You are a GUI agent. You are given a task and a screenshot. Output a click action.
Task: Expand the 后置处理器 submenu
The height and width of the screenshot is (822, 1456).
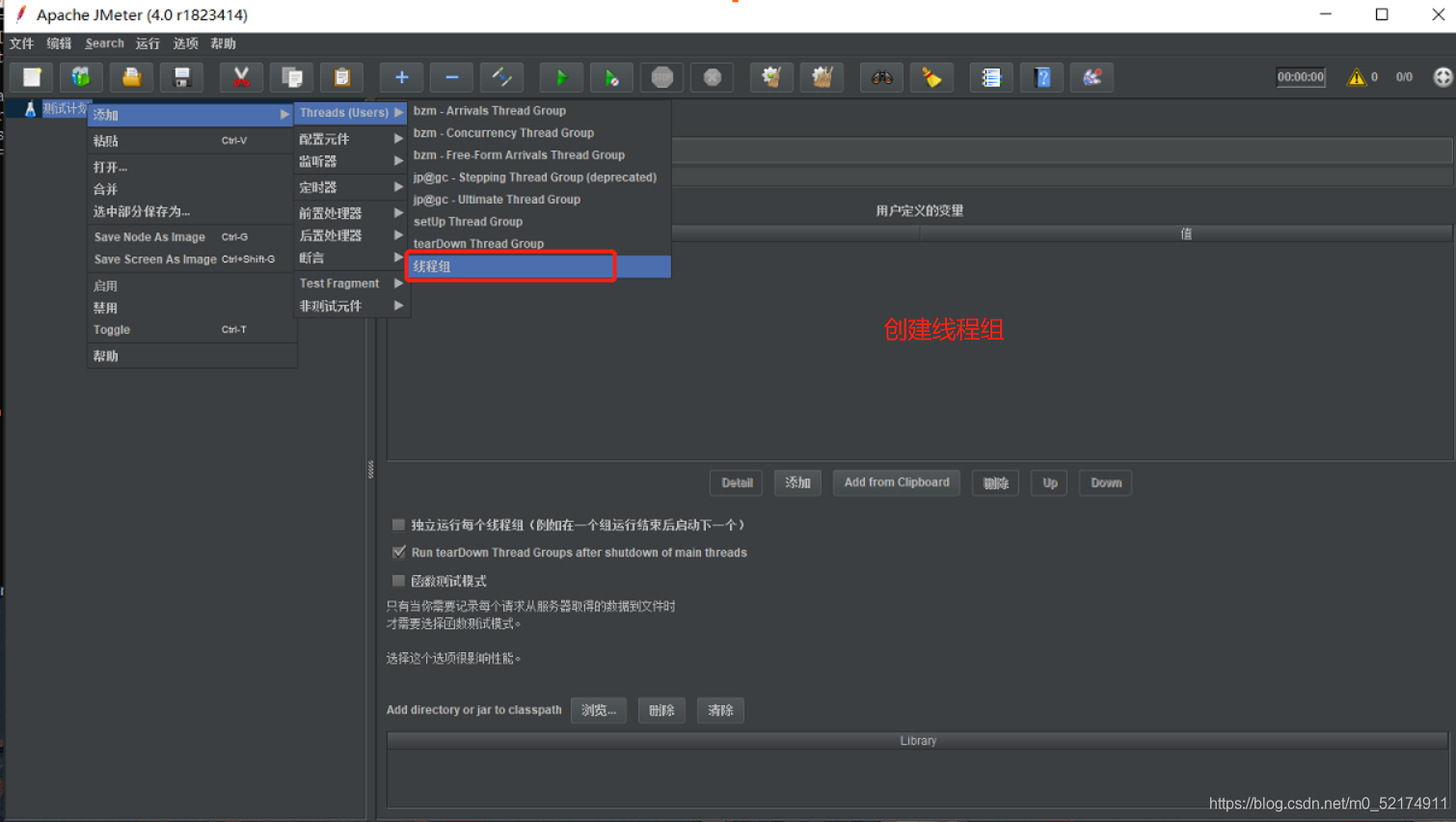(351, 235)
